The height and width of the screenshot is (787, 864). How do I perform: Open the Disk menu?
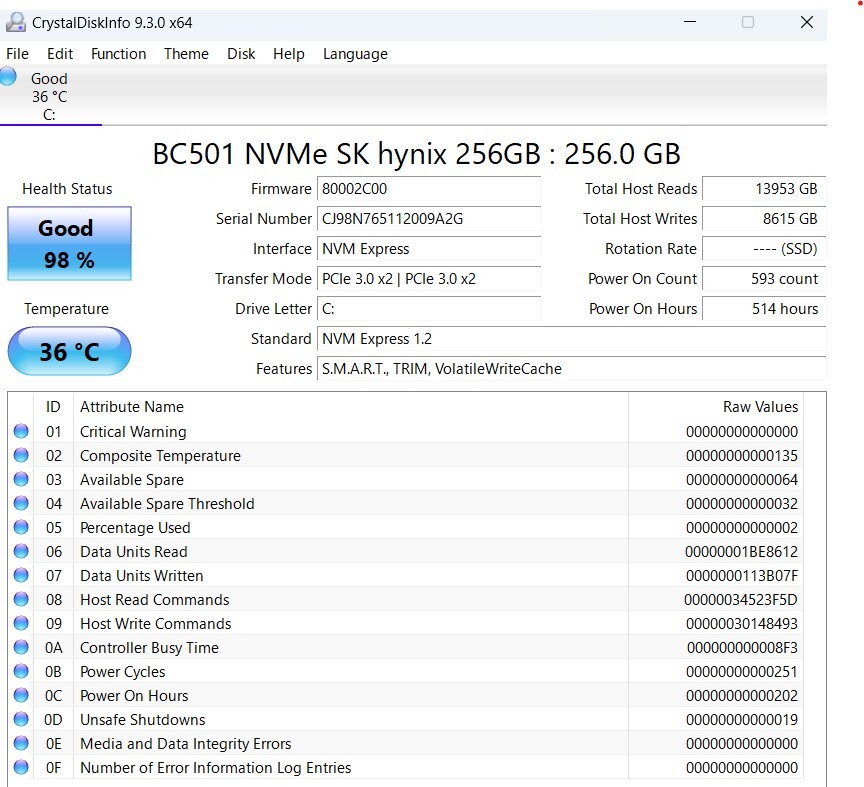click(241, 54)
